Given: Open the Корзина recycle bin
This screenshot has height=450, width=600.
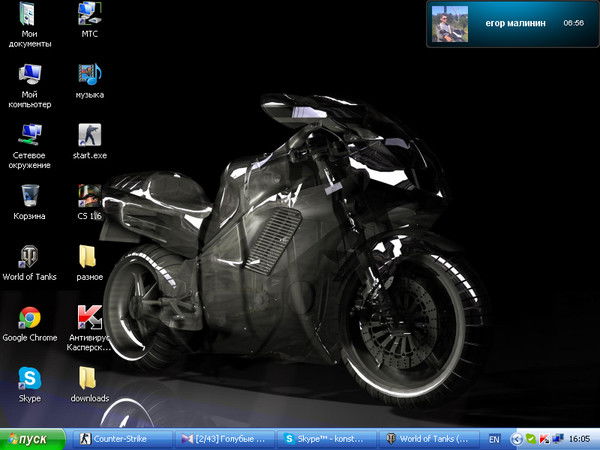Looking at the screenshot, I should [x=29, y=193].
